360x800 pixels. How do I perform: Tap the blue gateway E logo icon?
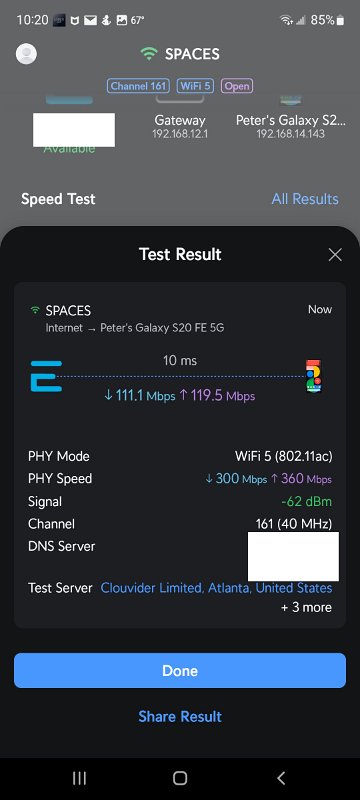[x=46, y=377]
